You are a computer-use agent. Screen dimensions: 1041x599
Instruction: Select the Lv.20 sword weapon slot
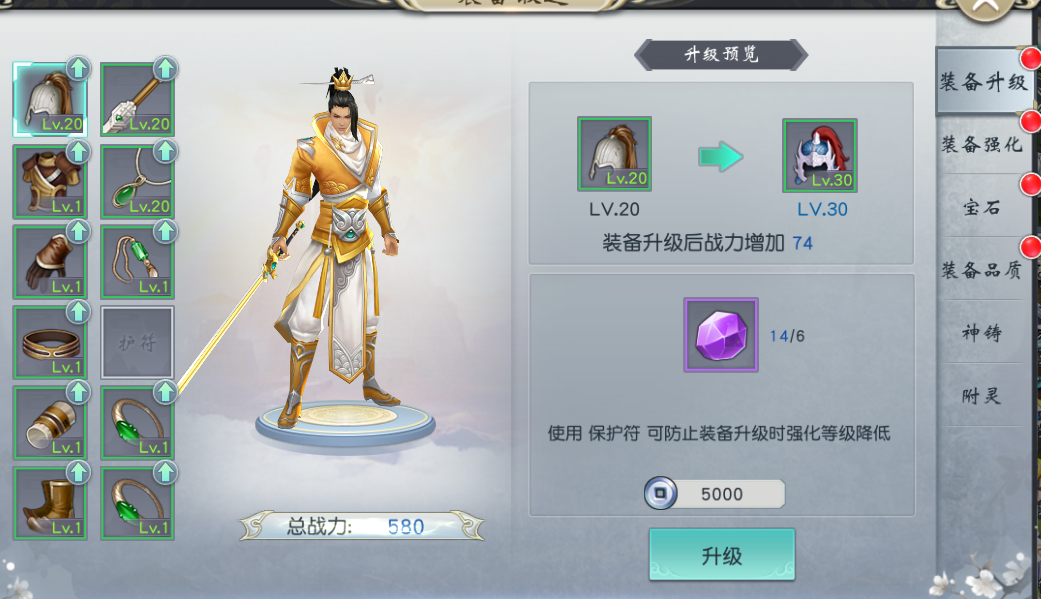[137, 99]
